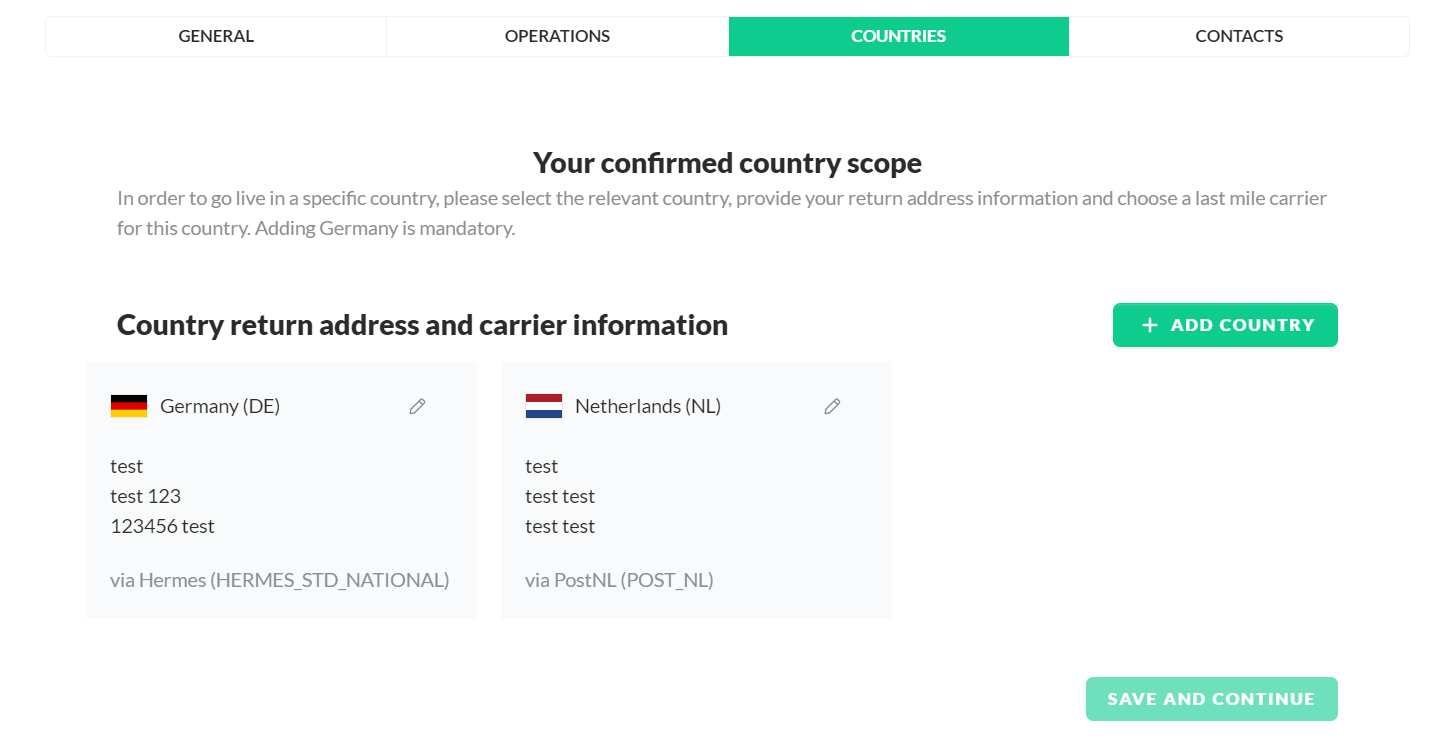Click the Your confirmed country scope heading
The image size is (1447, 745).
tap(727, 162)
